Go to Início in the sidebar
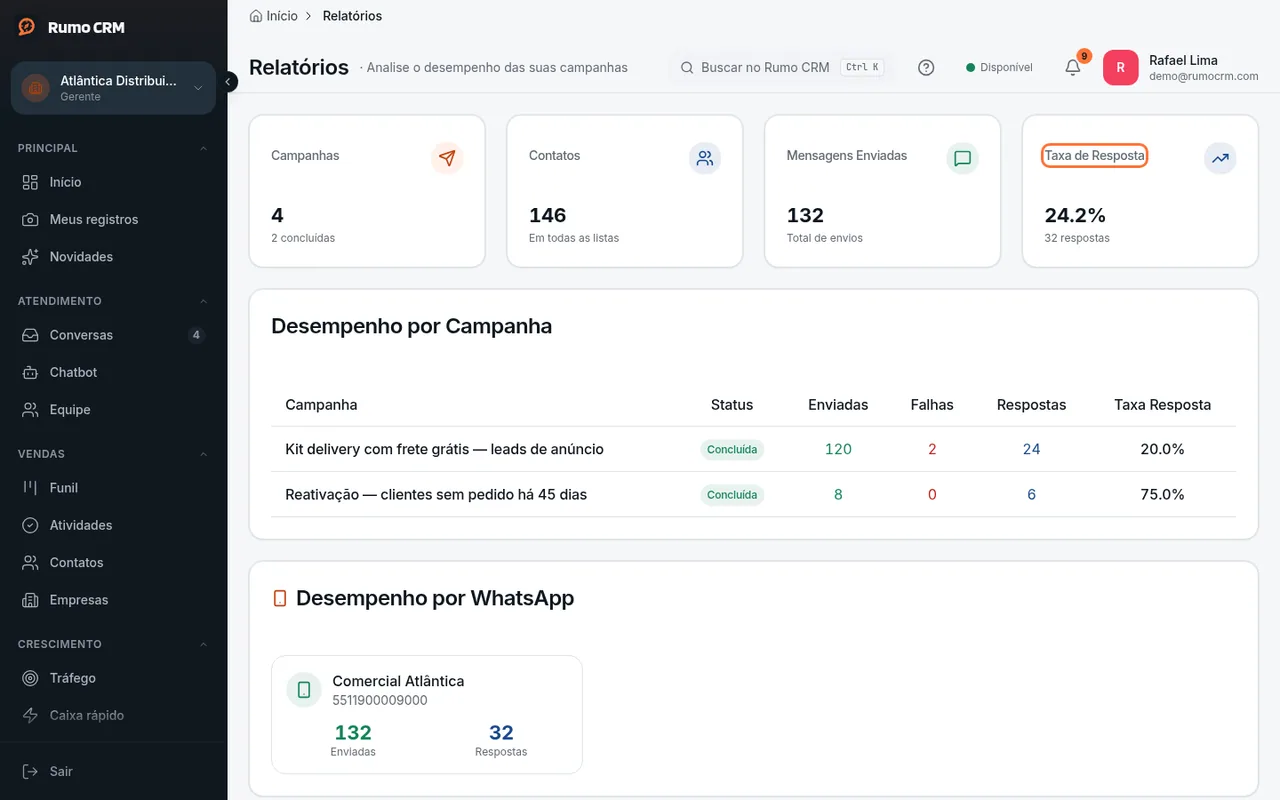The width and height of the screenshot is (1280, 800). [113, 182]
